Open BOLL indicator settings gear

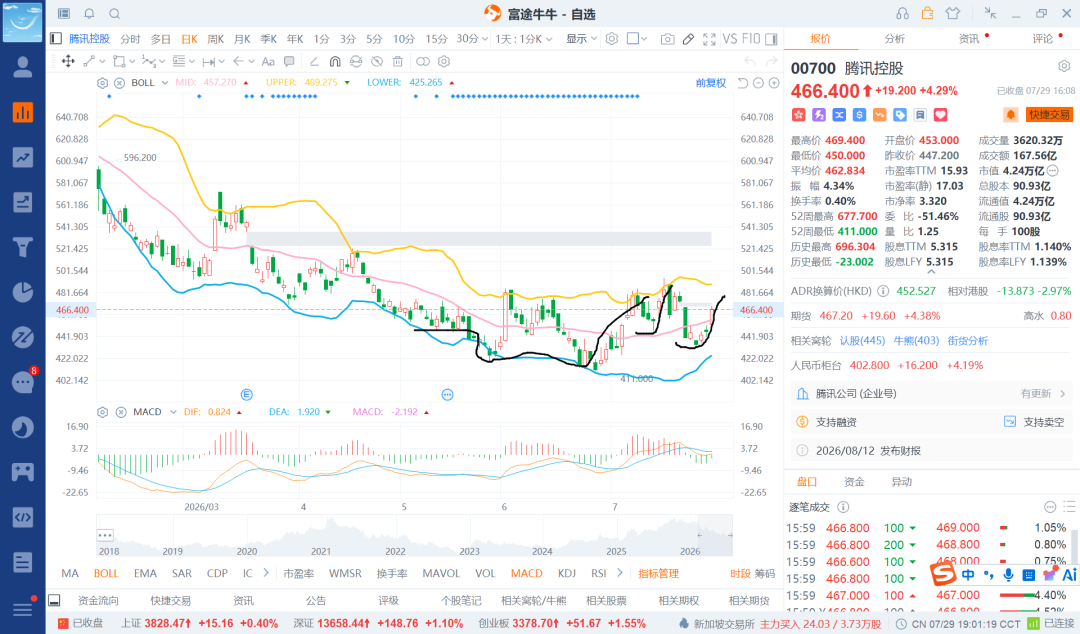point(103,83)
